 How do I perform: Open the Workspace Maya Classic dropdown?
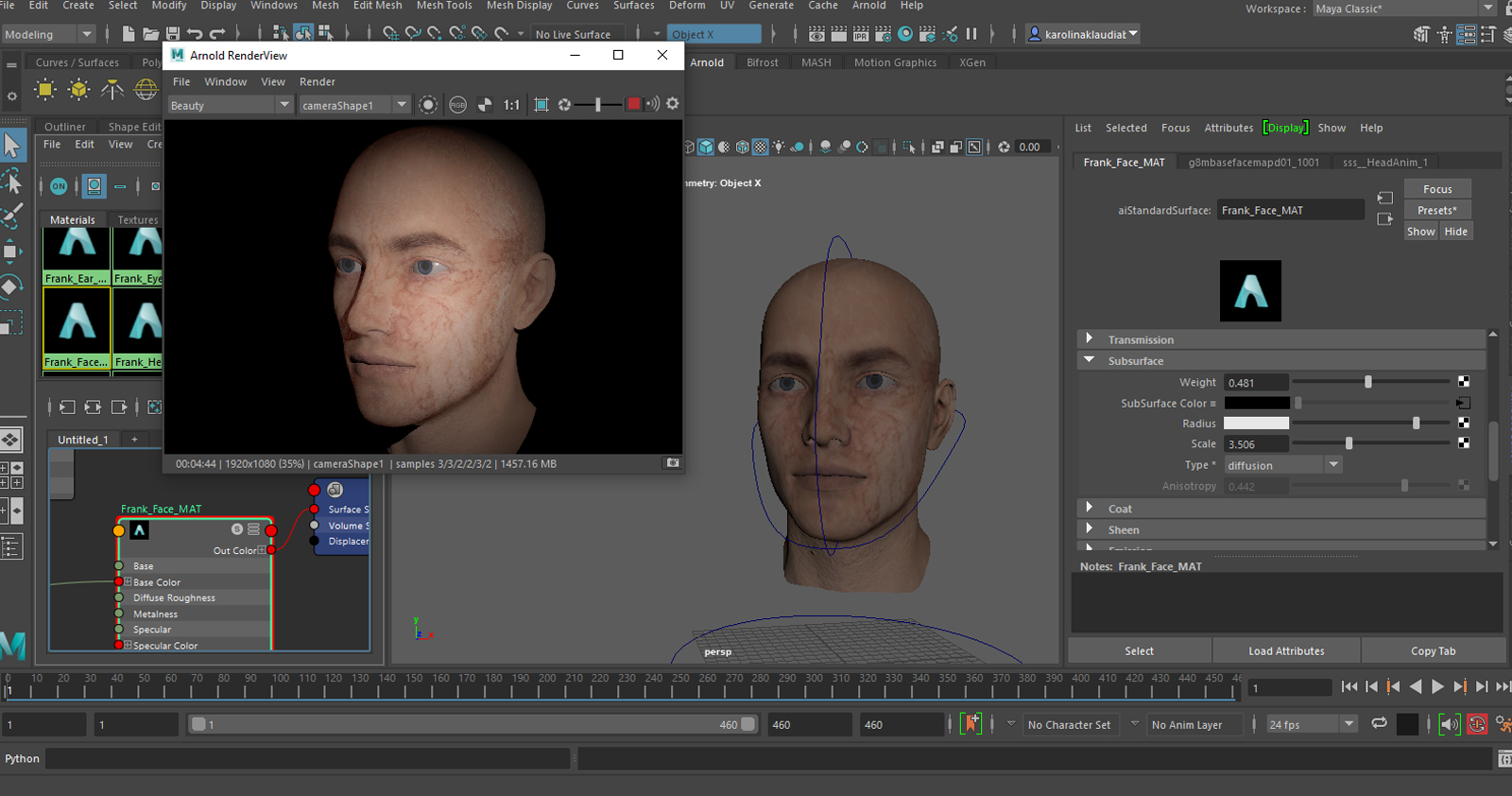(x=1403, y=9)
